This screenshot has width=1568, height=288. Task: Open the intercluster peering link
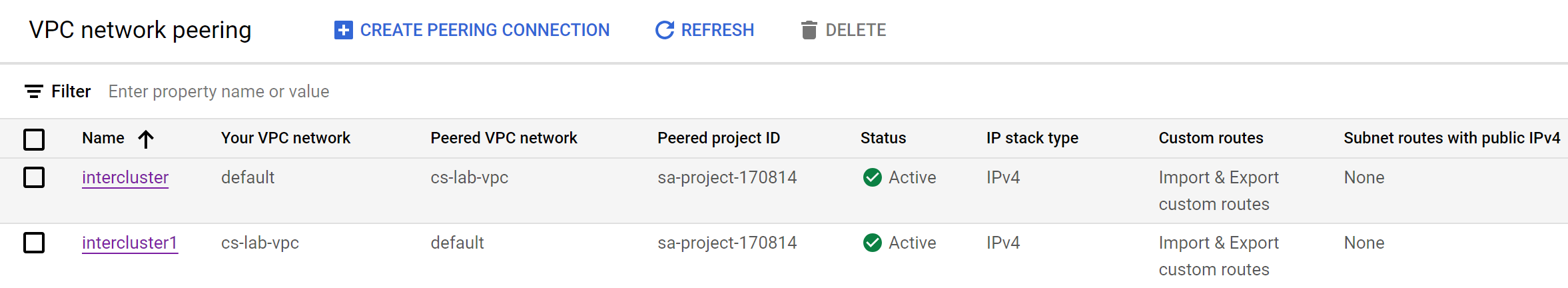pyautogui.click(x=125, y=177)
